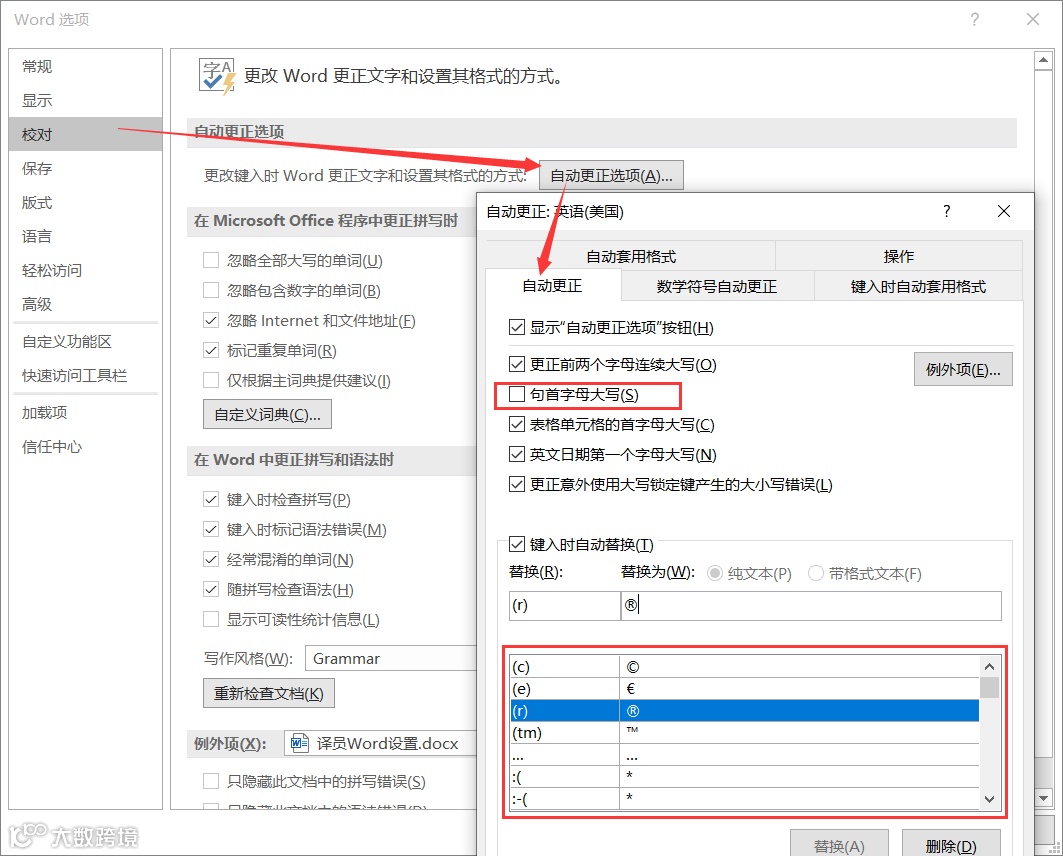This screenshot has height=856, width=1063.
Task: Toggle 忽略包含数字的单词 checkbox
Action: (x=211, y=290)
